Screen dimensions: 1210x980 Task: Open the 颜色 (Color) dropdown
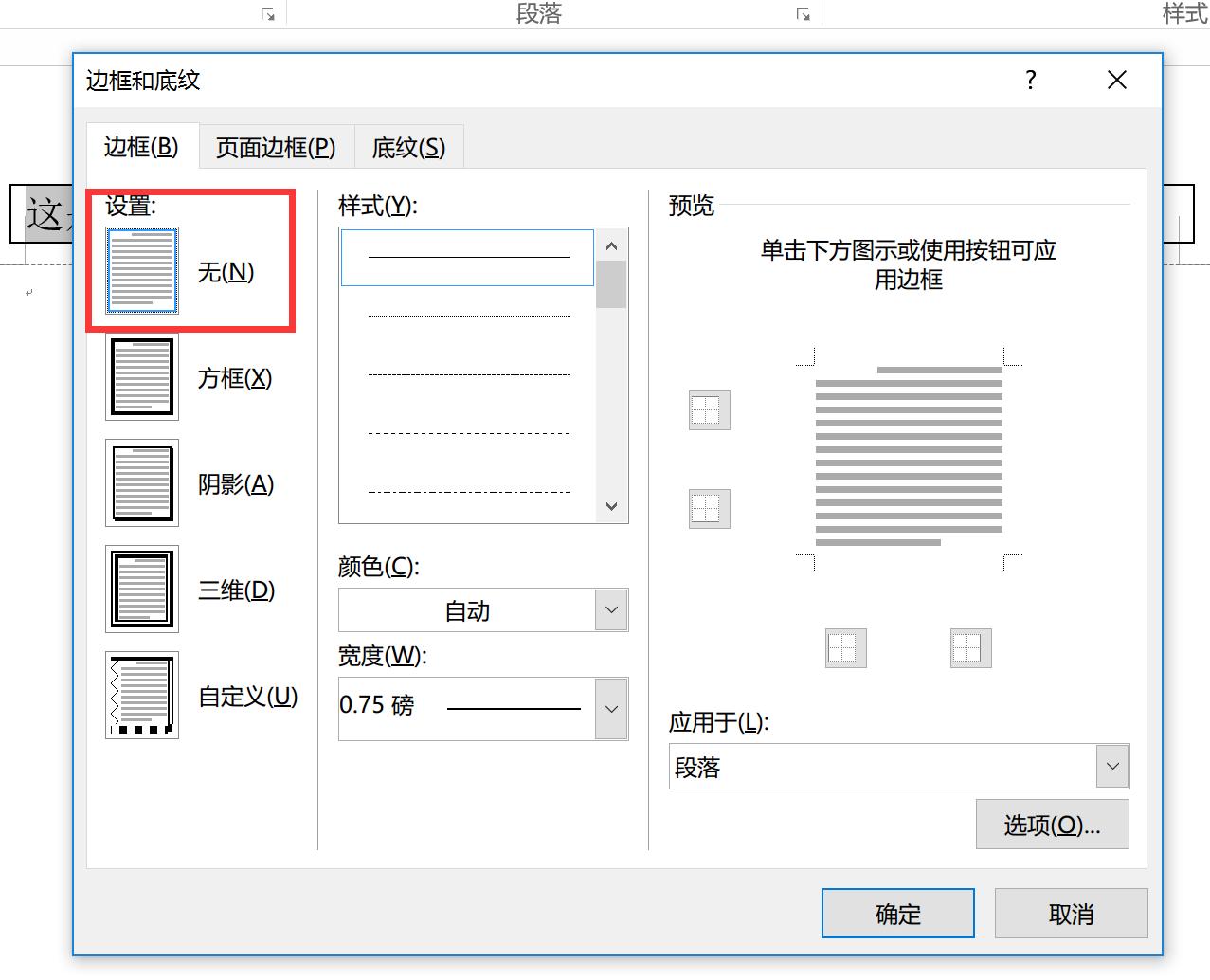(611, 610)
